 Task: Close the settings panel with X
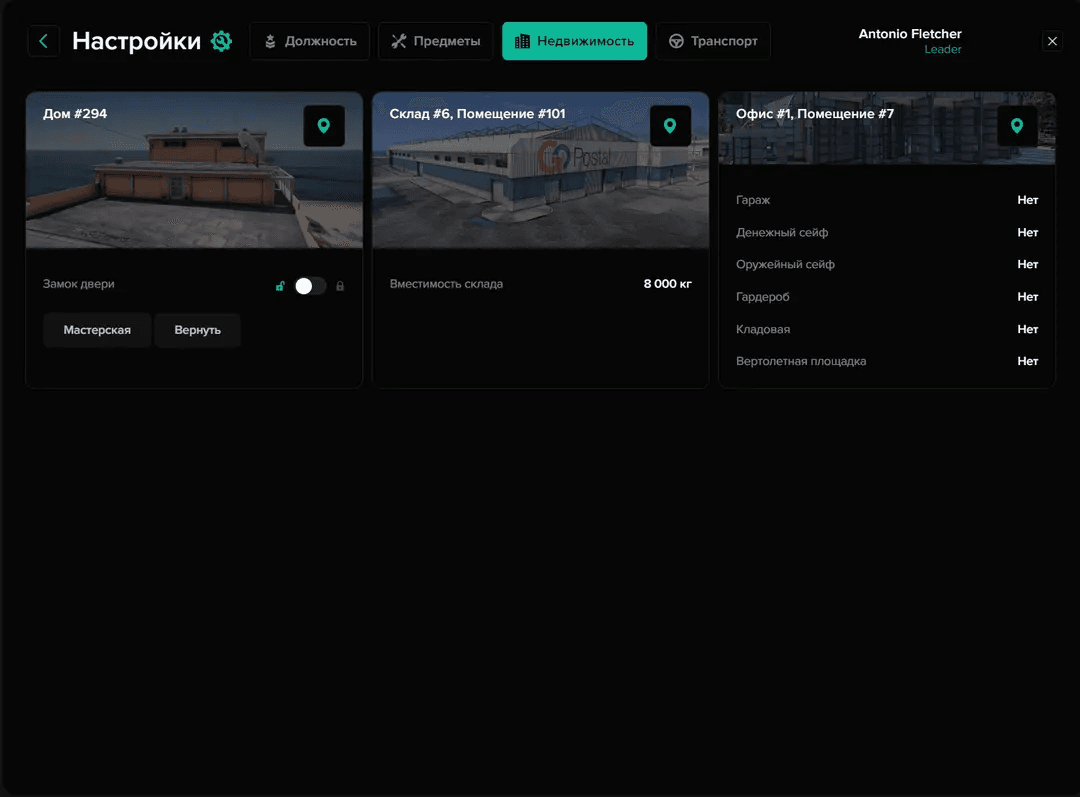tap(1052, 41)
